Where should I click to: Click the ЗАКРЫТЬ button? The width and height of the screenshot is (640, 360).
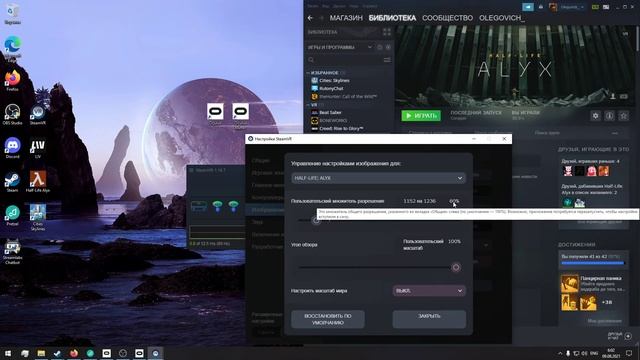click(x=429, y=319)
